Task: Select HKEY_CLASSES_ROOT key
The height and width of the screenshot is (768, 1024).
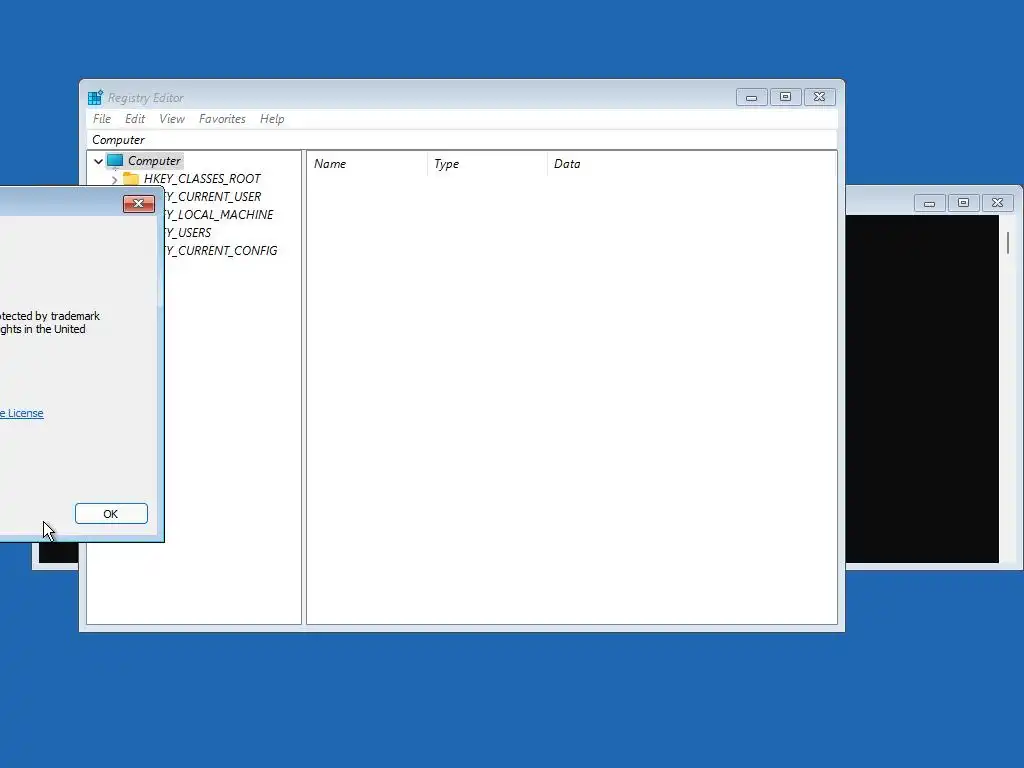Action: [202, 179]
